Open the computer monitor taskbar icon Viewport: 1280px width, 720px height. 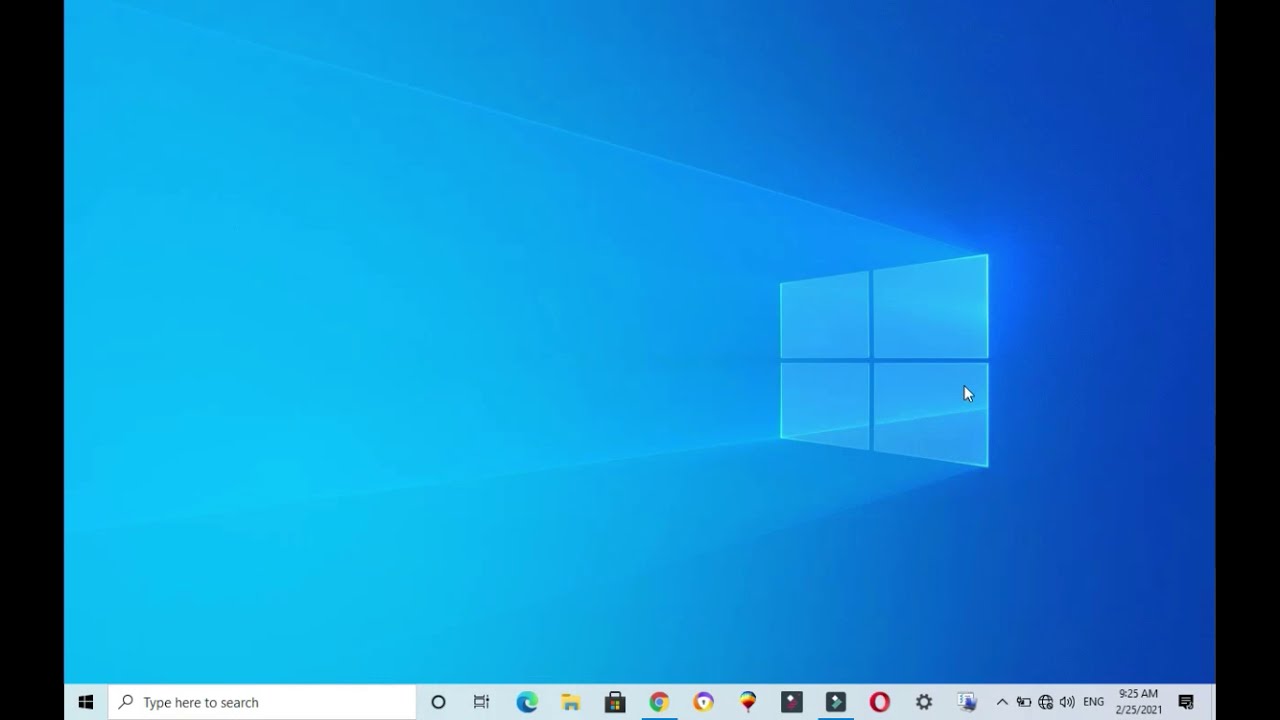pos(967,702)
